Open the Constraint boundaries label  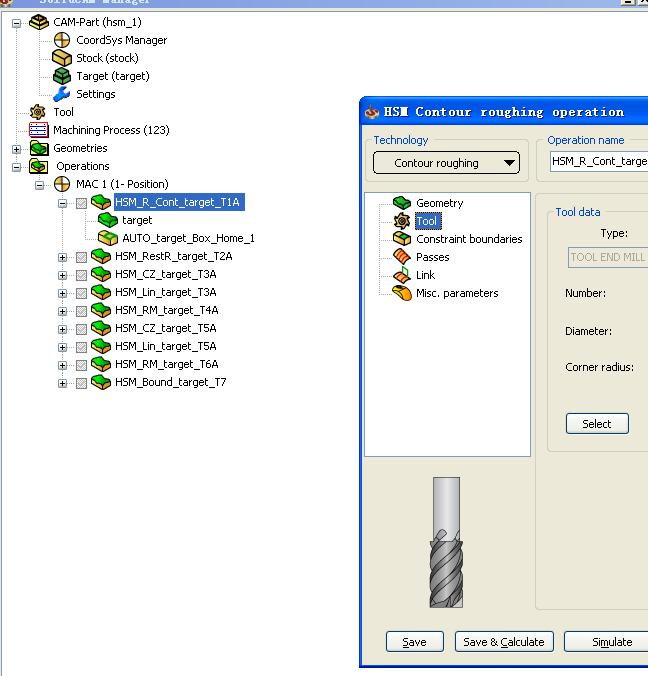469,239
